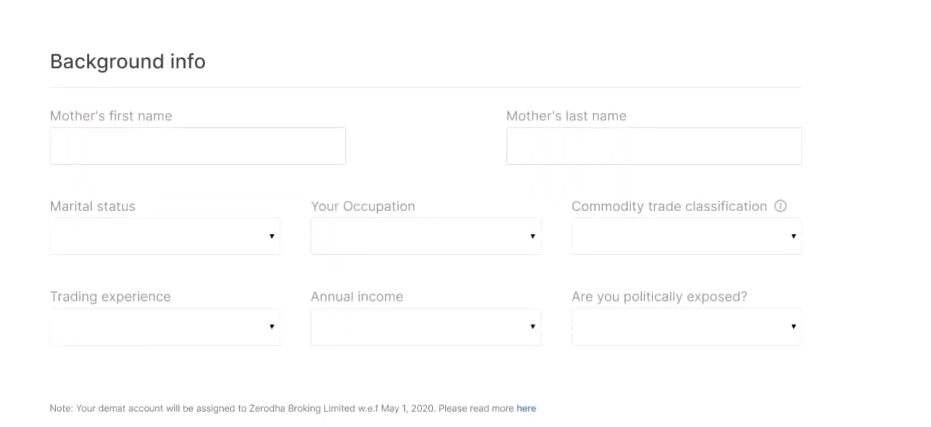Click the 'Mother's first name' label text
Screen dimensions: 931x427
click(x=111, y=116)
